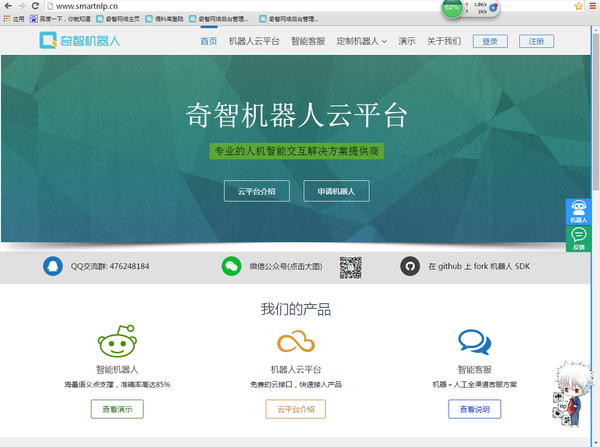Click the 查看演示 button
The image size is (600, 447).
(117, 409)
